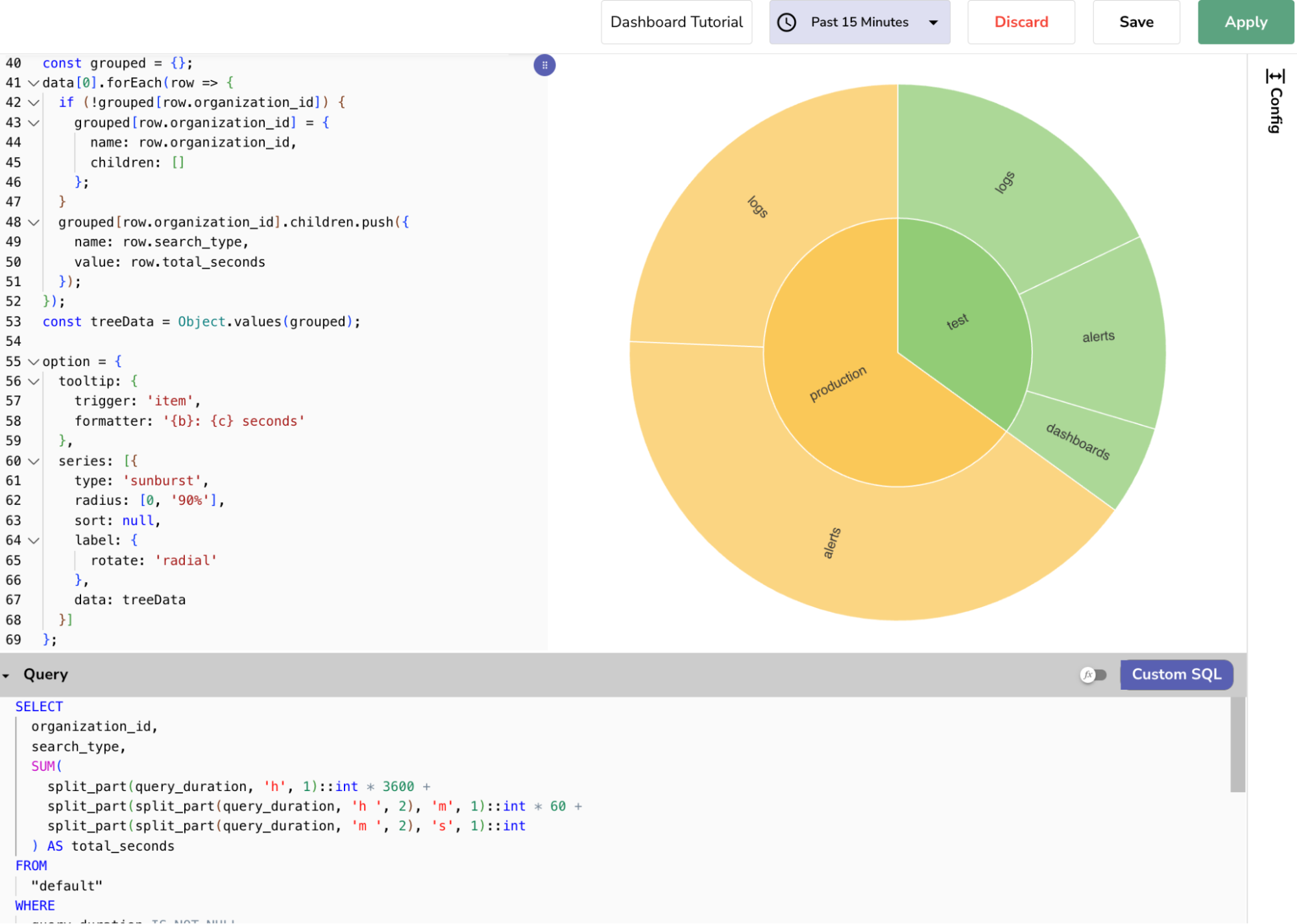Open the Past 15 Minutes dropdown
Viewport: 1297px width, 924px height.
point(859,22)
